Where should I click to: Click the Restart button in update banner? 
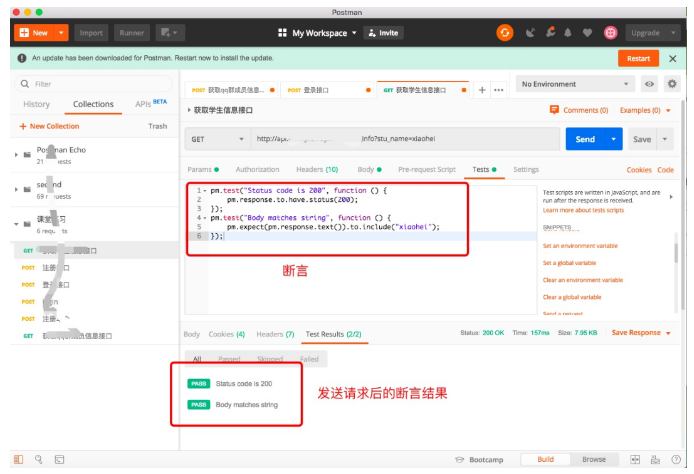(638, 58)
